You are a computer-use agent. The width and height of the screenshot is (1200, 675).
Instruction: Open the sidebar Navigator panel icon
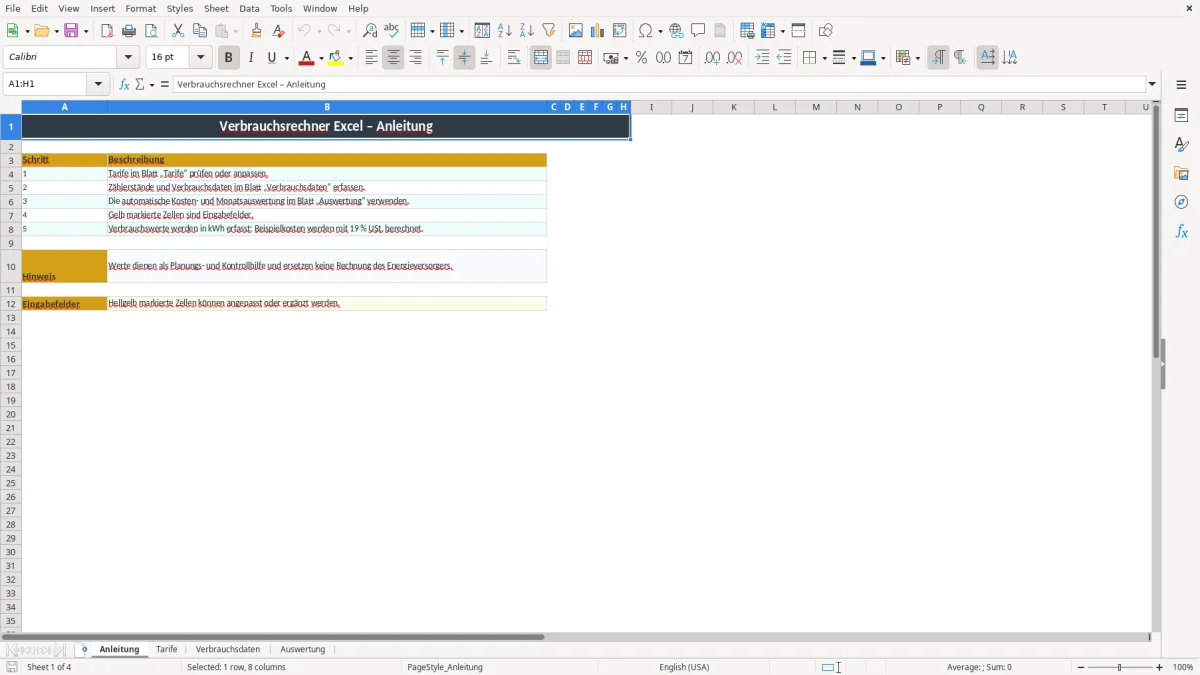pyautogui.click(x=1181, y=202)
